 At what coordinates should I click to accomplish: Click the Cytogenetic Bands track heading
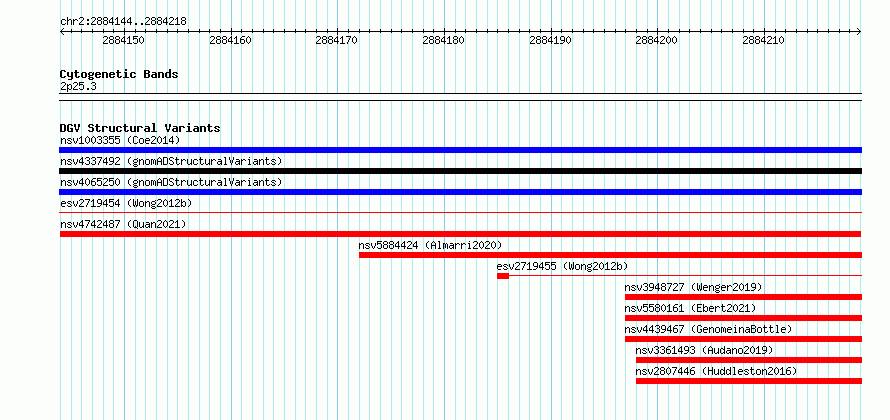[119, 74]
